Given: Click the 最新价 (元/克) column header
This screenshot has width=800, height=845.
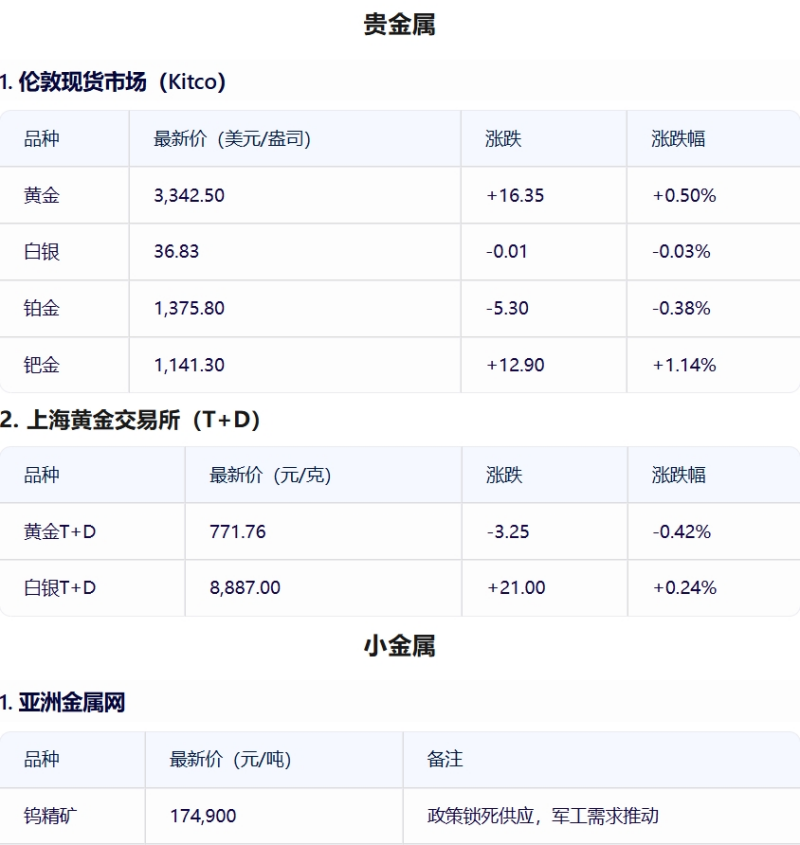Looking at the screenshot, I should (270, 475).
